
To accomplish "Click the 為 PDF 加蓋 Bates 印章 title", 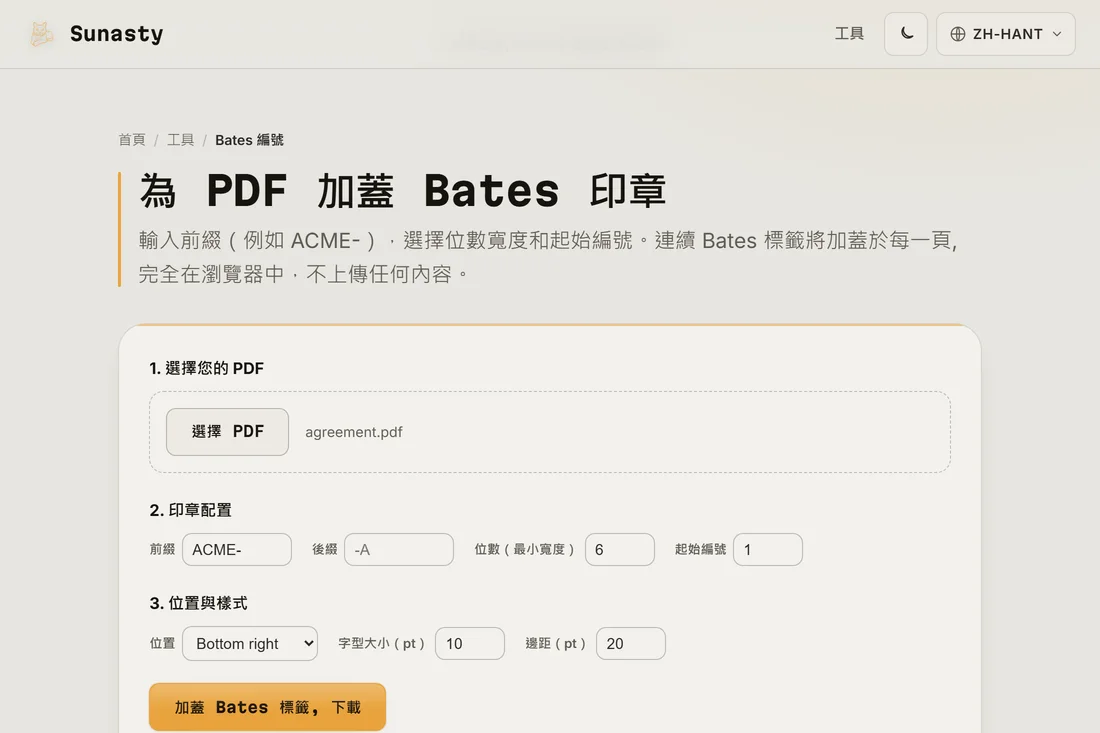I will pos(403,191).
